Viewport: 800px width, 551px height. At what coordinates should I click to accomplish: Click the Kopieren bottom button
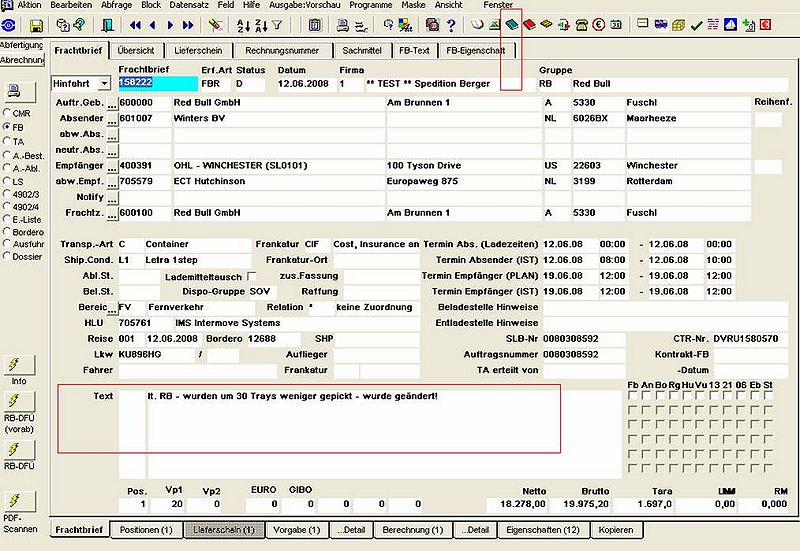616,530
